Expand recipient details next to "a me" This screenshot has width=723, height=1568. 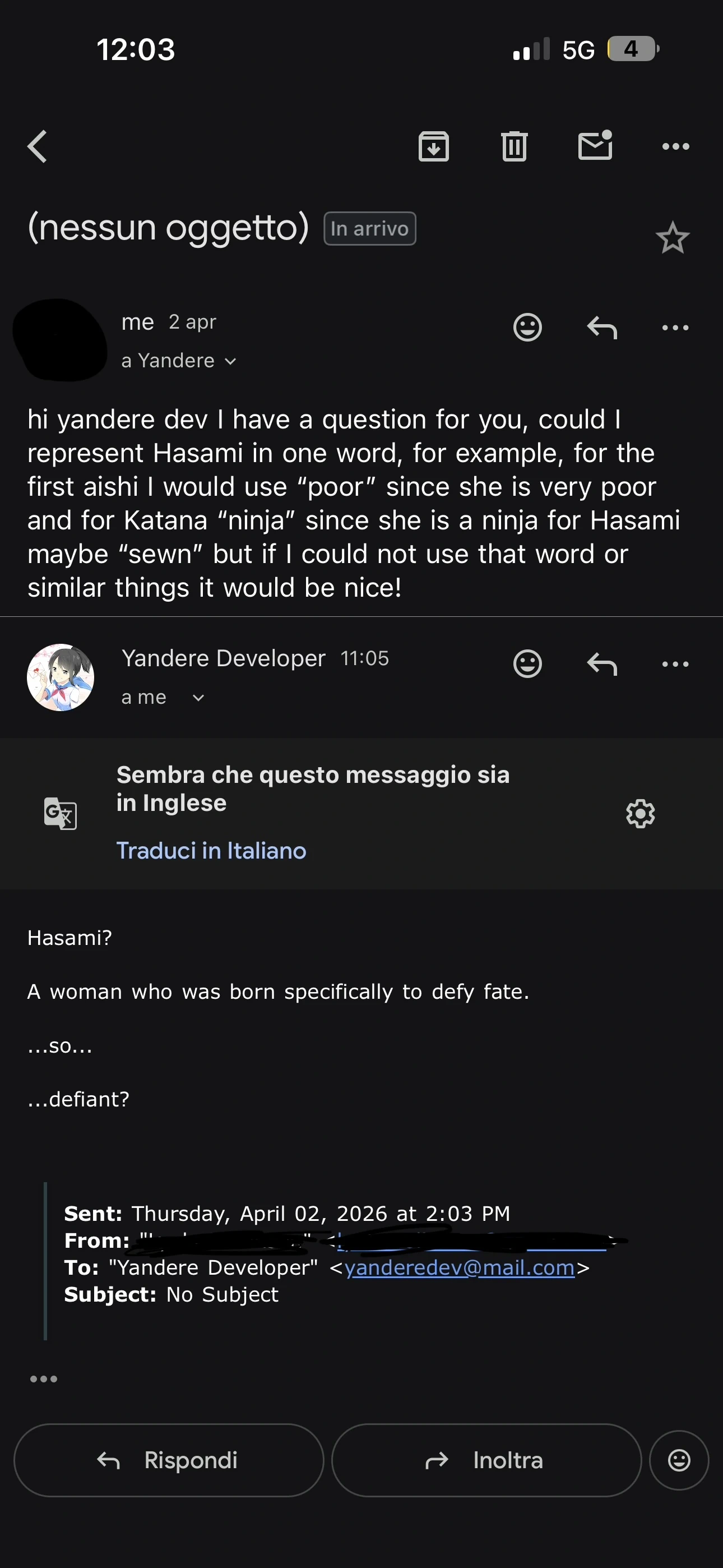[198, 698]
